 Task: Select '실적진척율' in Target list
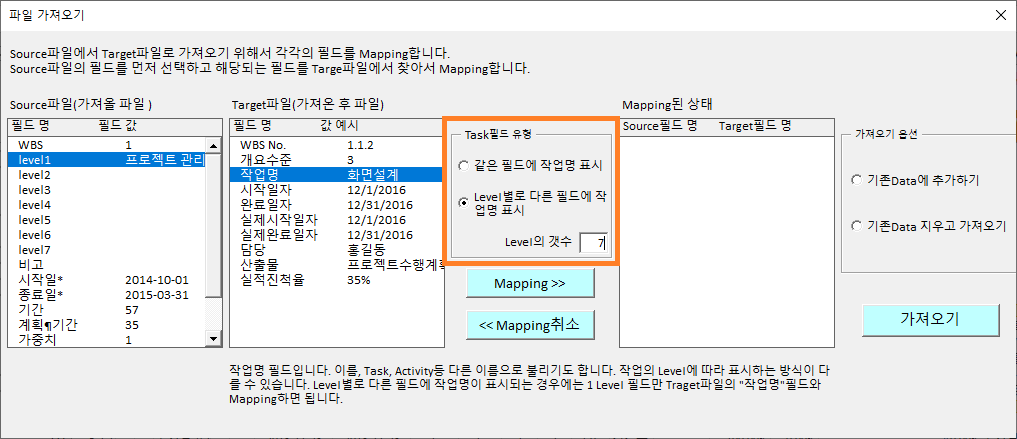click(x=337, y=279)
